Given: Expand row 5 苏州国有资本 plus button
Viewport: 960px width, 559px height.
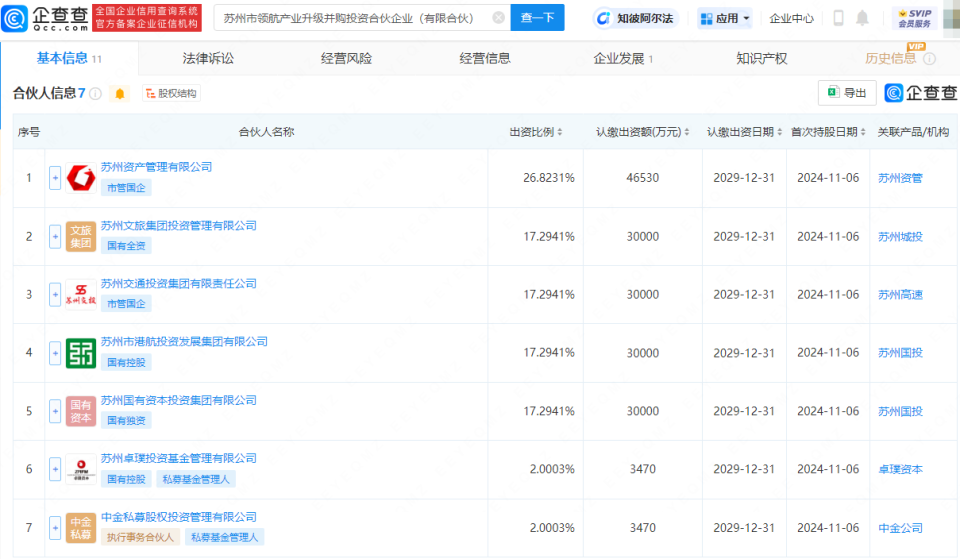Looking at the screenshot, I should 55,411.
